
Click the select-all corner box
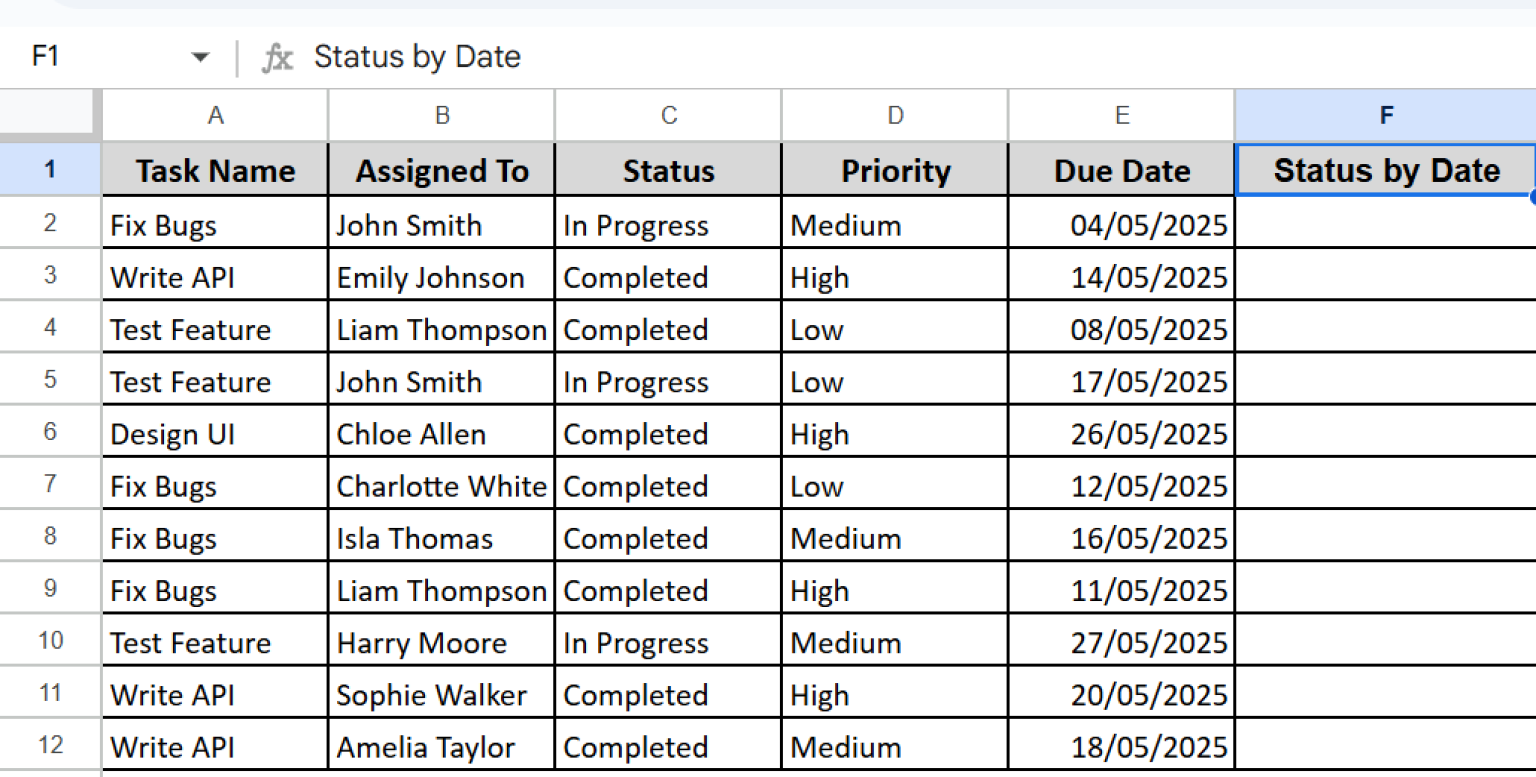point(50,116)
